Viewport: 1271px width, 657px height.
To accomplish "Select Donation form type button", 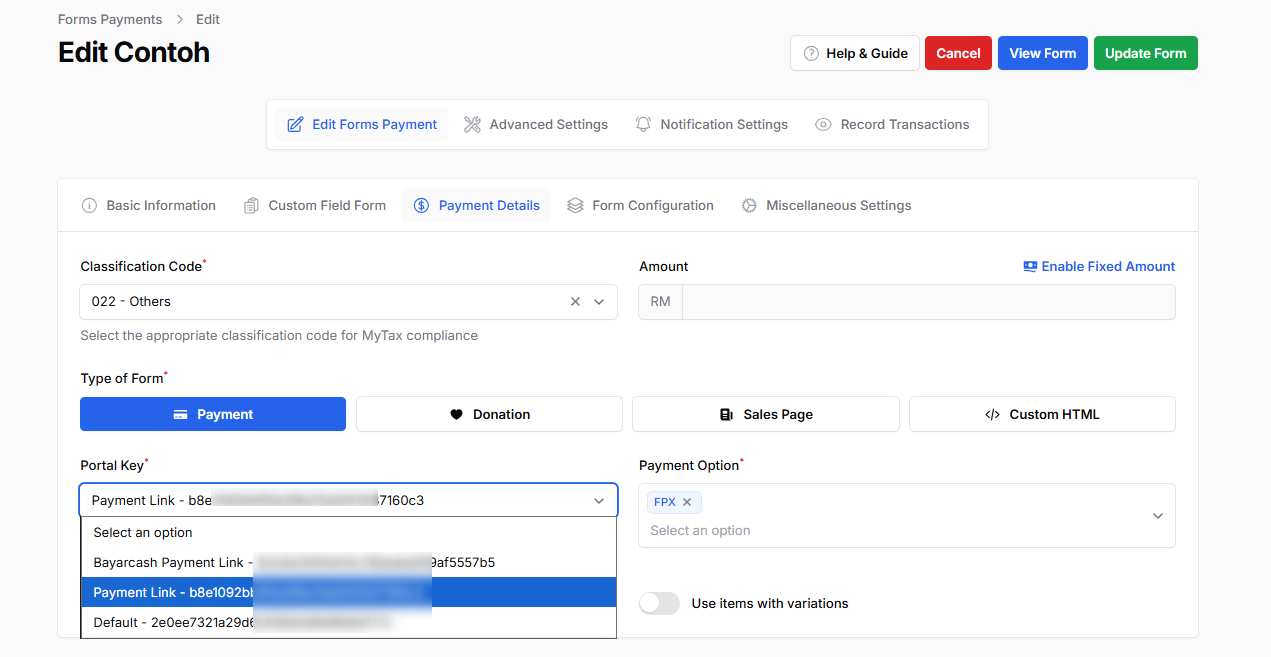I will point(489,414).
